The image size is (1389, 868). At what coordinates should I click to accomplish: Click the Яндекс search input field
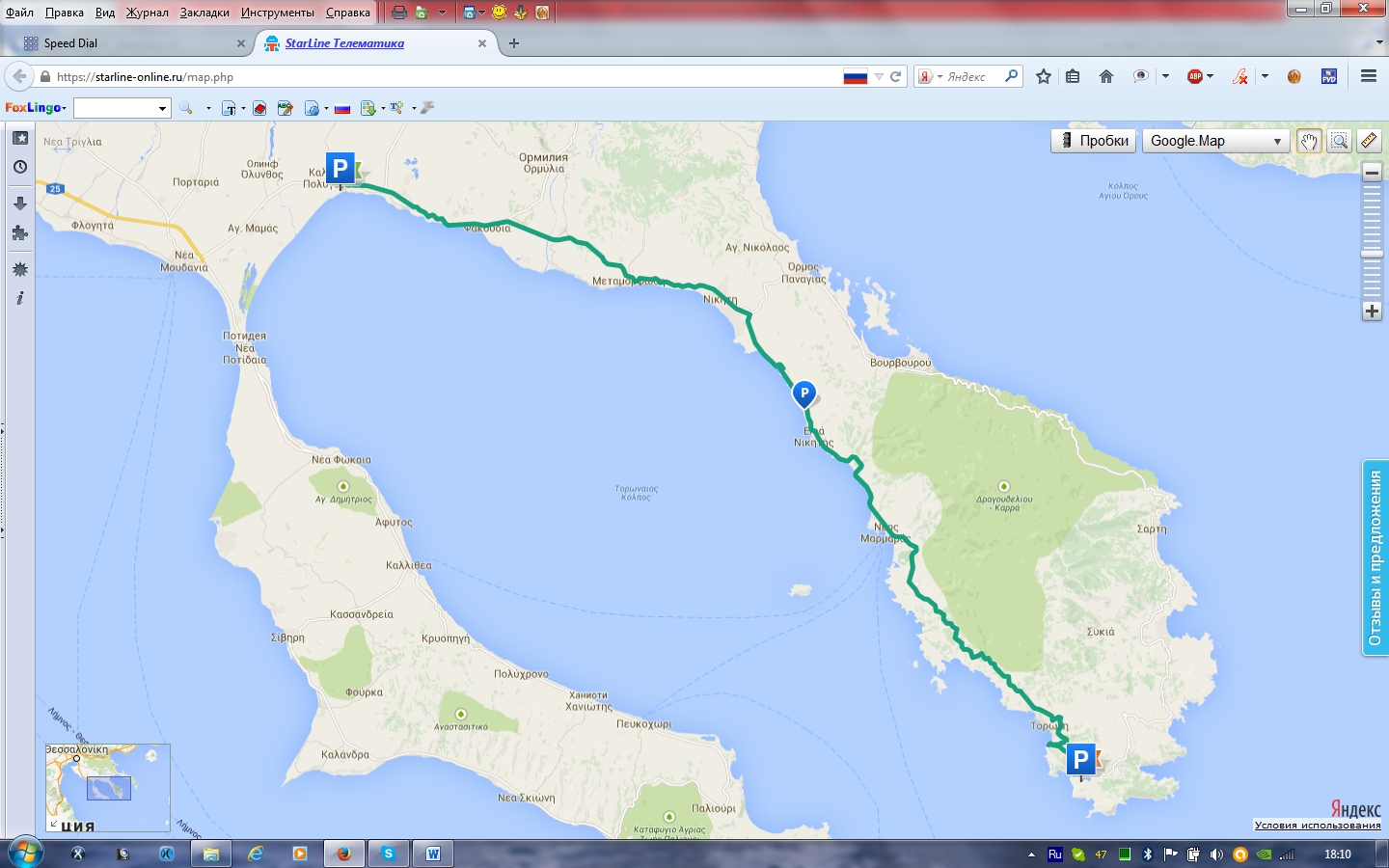[972, 76]
